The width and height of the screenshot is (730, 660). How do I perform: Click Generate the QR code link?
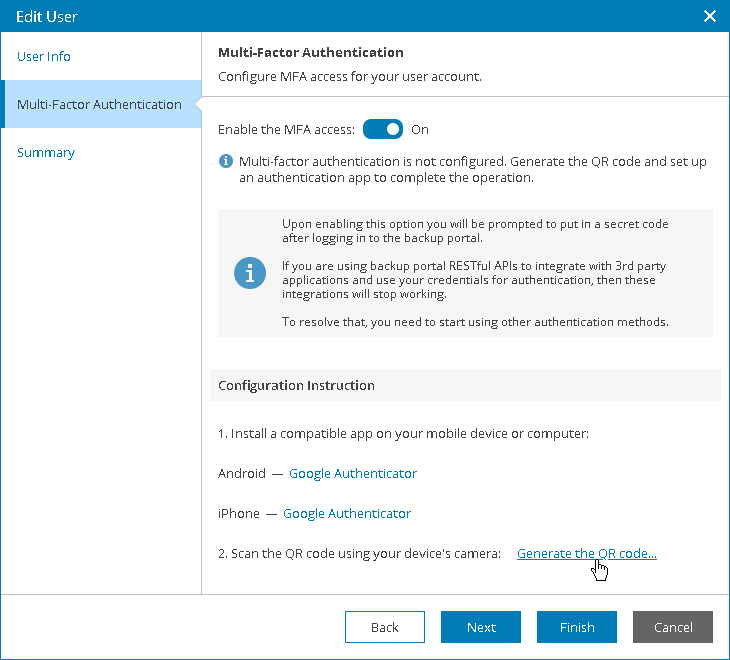586,553
